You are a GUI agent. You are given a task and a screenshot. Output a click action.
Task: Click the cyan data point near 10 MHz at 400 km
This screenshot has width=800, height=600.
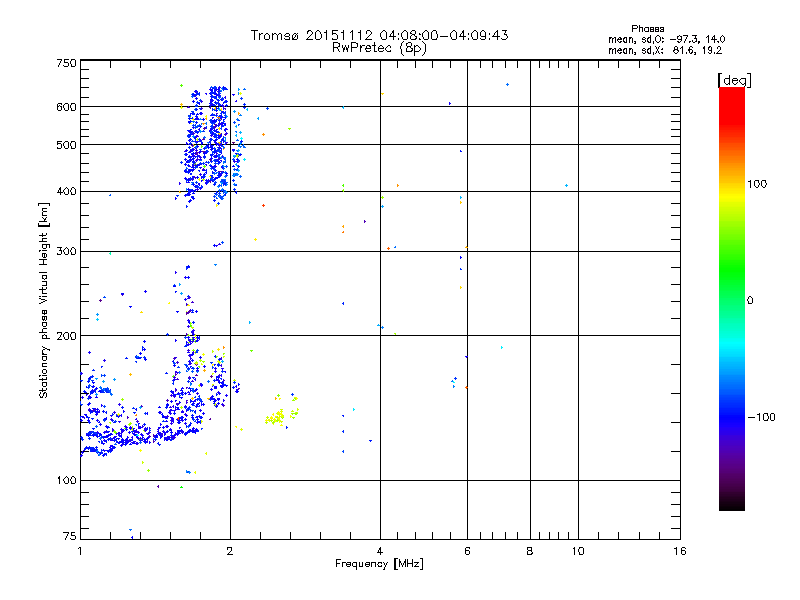(x=566, y=186)
